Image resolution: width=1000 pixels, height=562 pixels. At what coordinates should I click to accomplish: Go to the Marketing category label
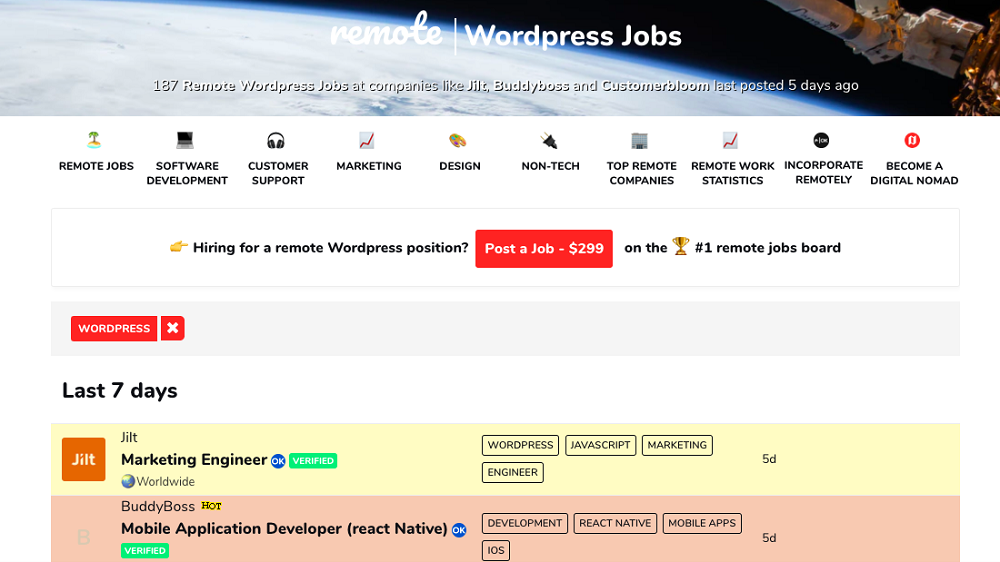point(369,166)
